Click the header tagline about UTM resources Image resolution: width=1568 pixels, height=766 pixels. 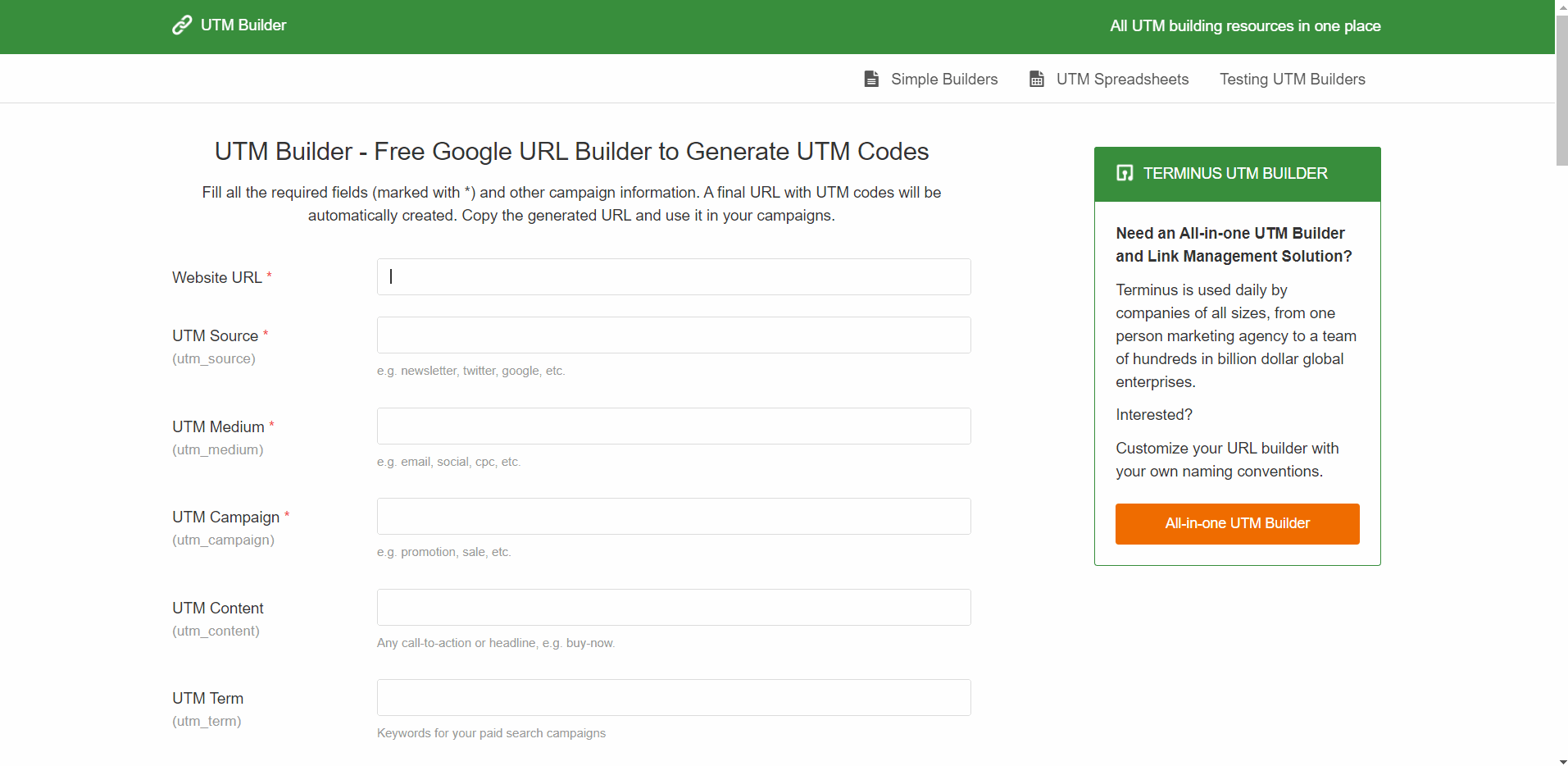pyautogui.click(x=1244, y=26)
